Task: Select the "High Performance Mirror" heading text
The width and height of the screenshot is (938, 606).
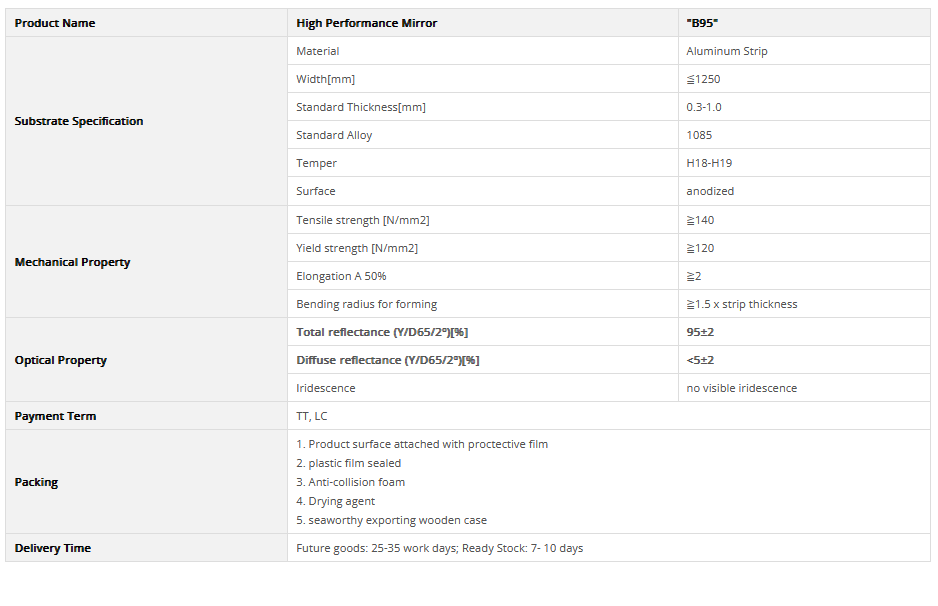Action: 366,23
